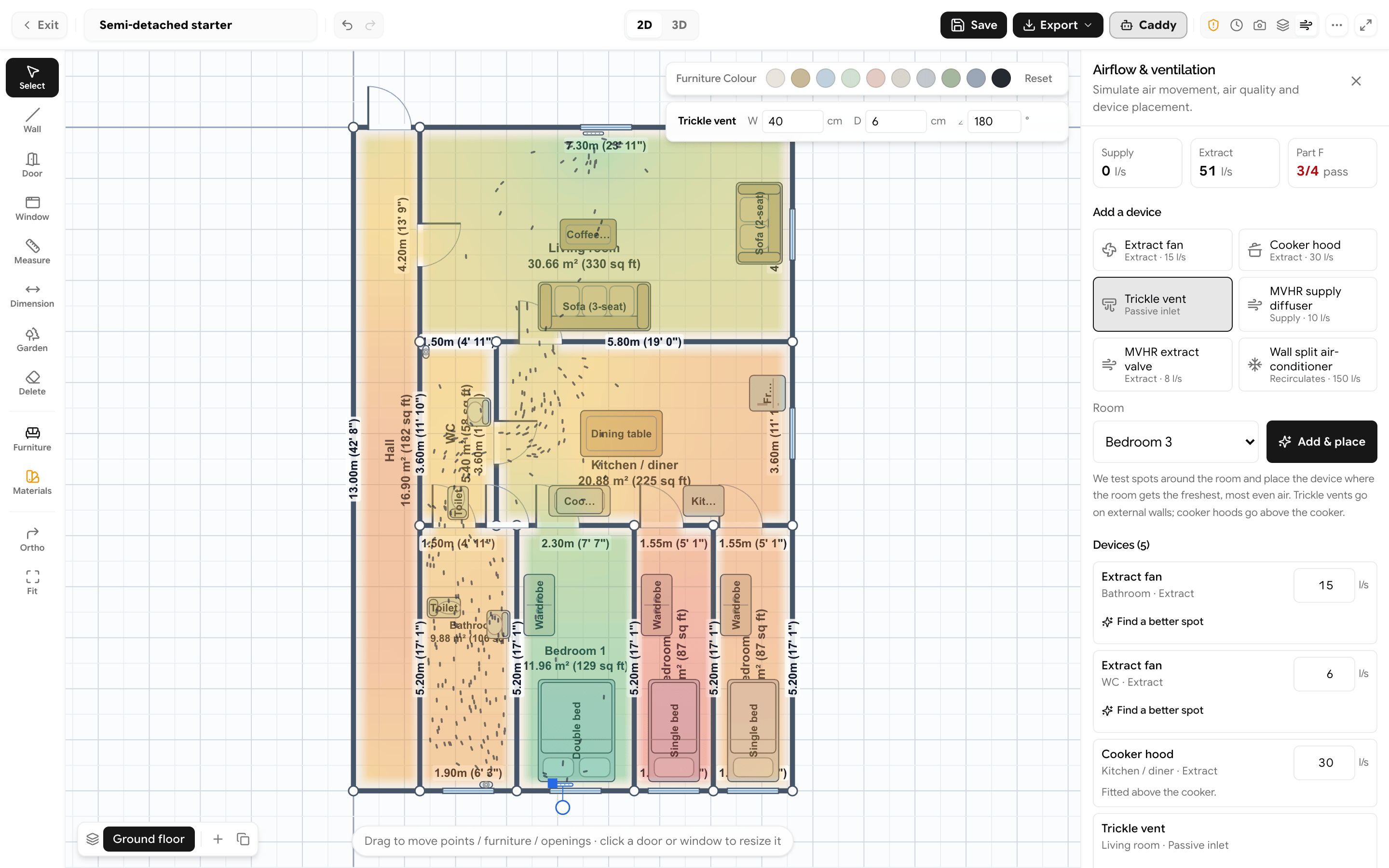Image resolution: width=1389 pixels, height=868 pixels.
Task: Pick the Dimension tool
Action: (x=32, y=296)
